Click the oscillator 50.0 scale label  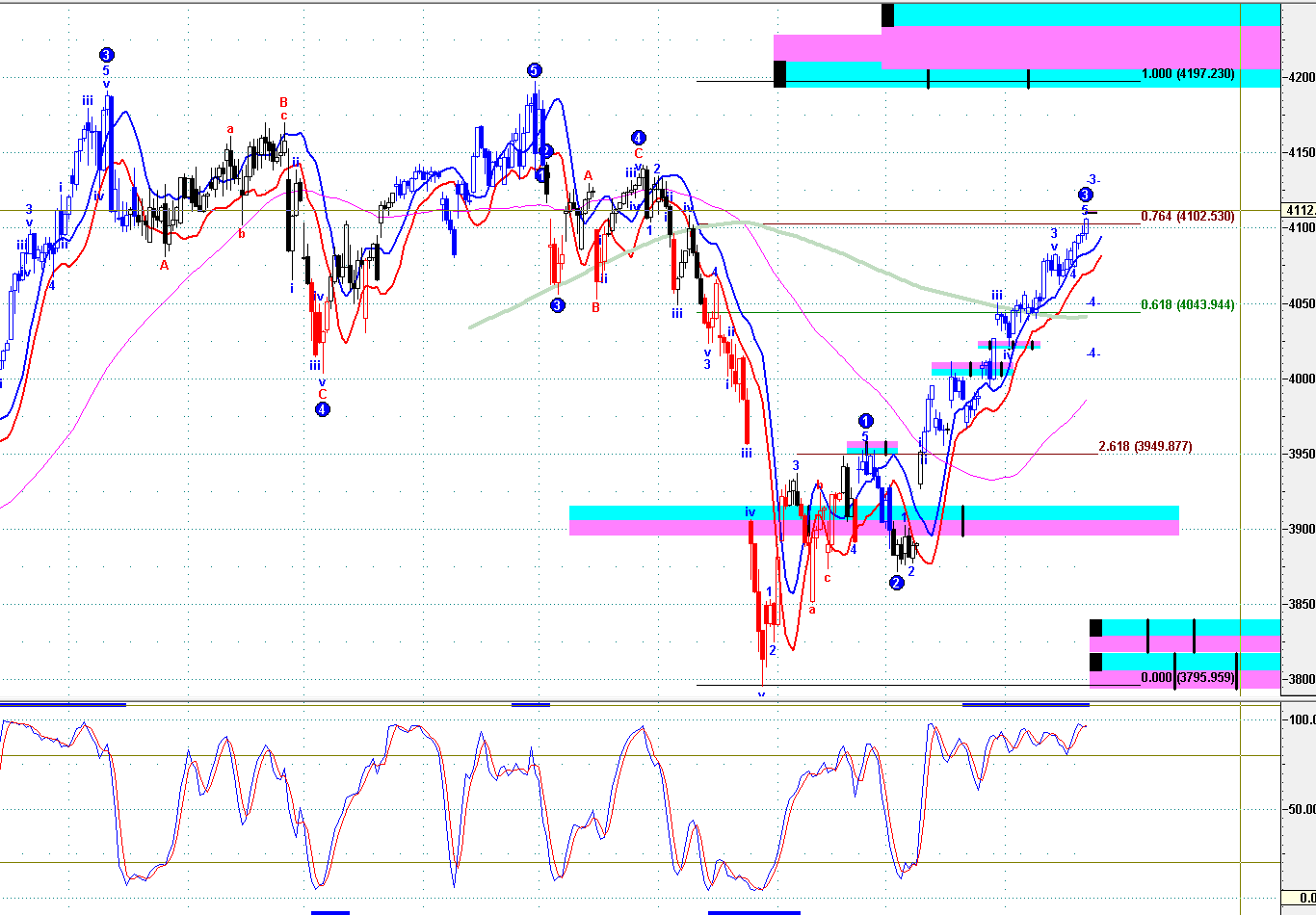1302,810
